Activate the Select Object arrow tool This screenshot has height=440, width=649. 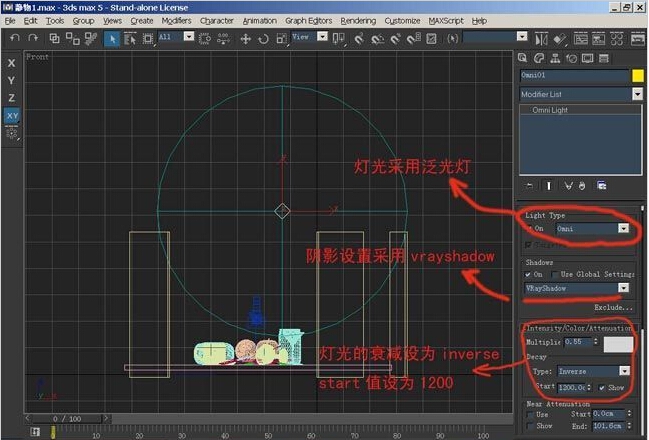tap(112, 39)
